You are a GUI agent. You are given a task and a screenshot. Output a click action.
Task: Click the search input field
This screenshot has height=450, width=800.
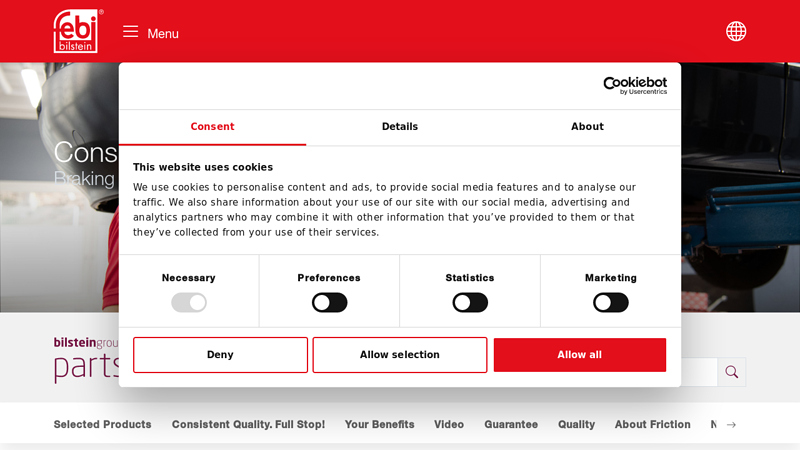tap(698, 372)
